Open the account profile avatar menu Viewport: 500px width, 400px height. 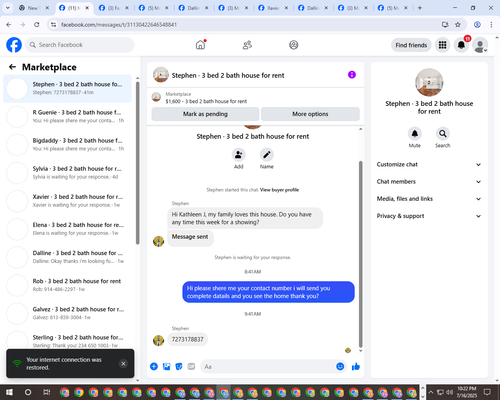coord(480,45)
